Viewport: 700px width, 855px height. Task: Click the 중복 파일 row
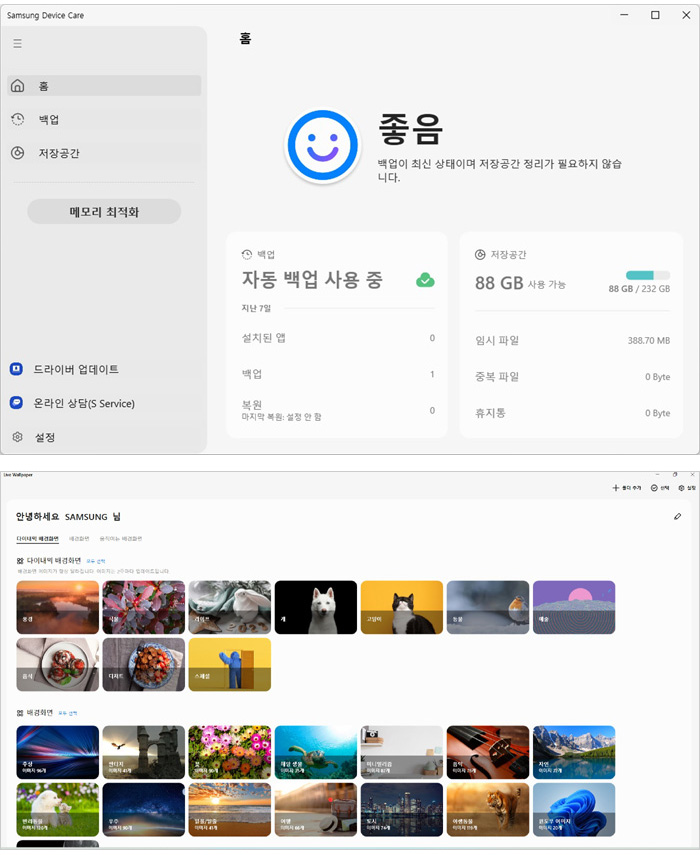pos(572,377)
